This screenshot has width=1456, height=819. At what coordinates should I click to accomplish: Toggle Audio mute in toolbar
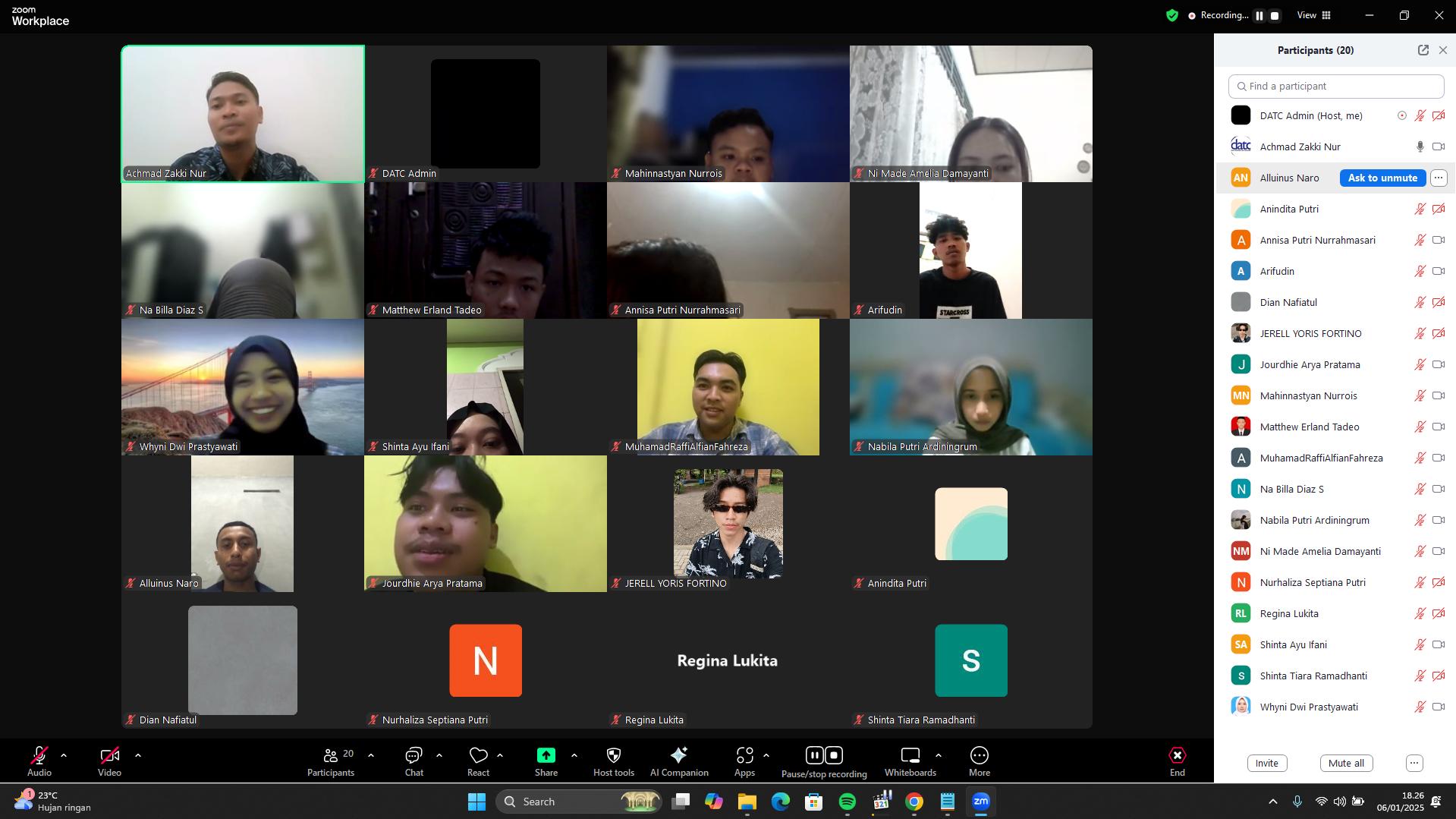tap(39, 755)
